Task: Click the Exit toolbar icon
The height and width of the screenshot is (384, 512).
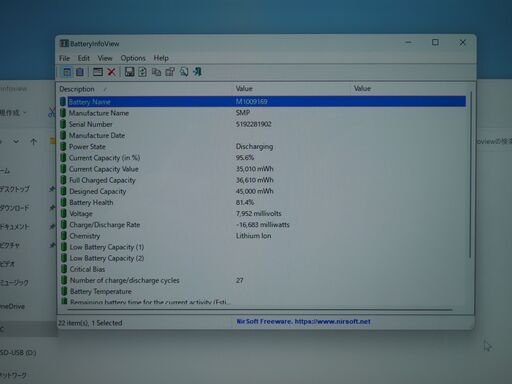Action: point(197,72)
